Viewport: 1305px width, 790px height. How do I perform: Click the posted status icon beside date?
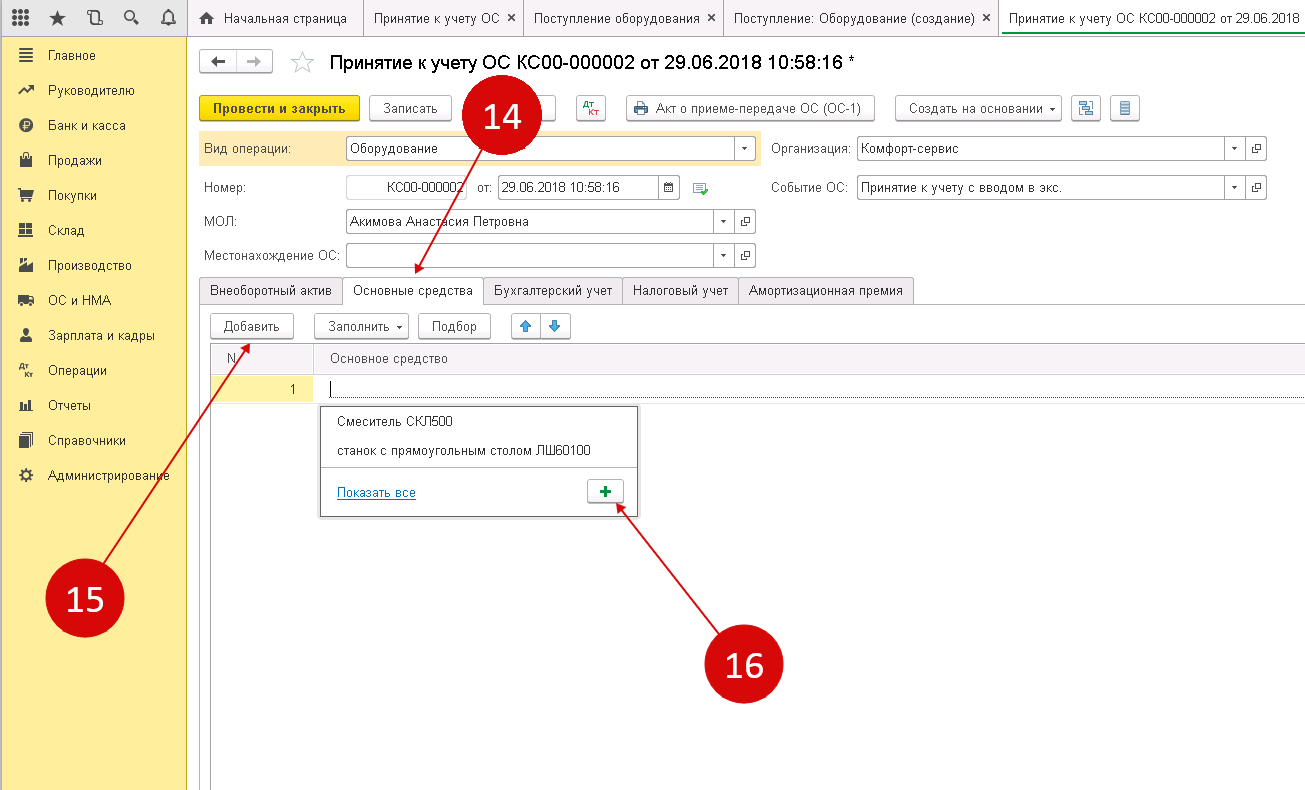[x=701, y=187]
